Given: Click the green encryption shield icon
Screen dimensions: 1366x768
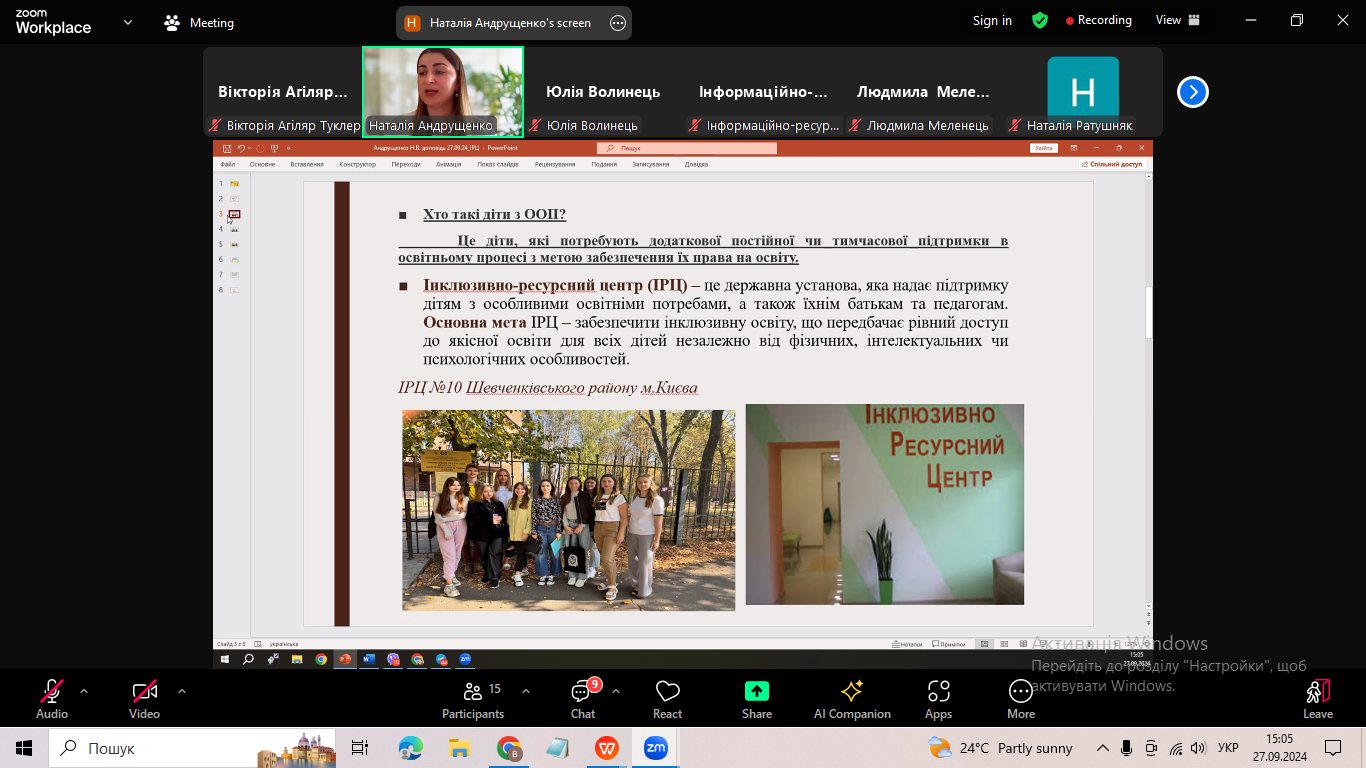Looking at the screenshot, I should click(x=1040, y=20).
